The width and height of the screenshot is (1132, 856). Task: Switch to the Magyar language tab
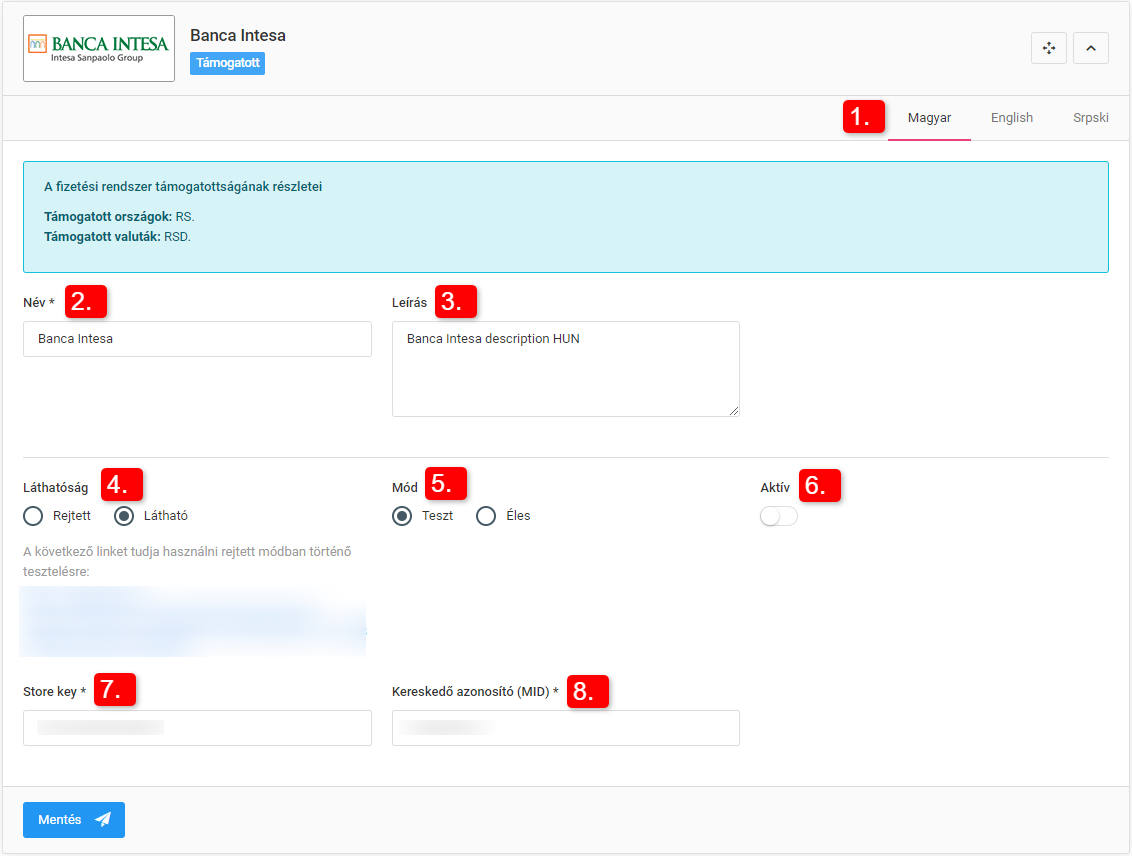(x=929, y=118)
